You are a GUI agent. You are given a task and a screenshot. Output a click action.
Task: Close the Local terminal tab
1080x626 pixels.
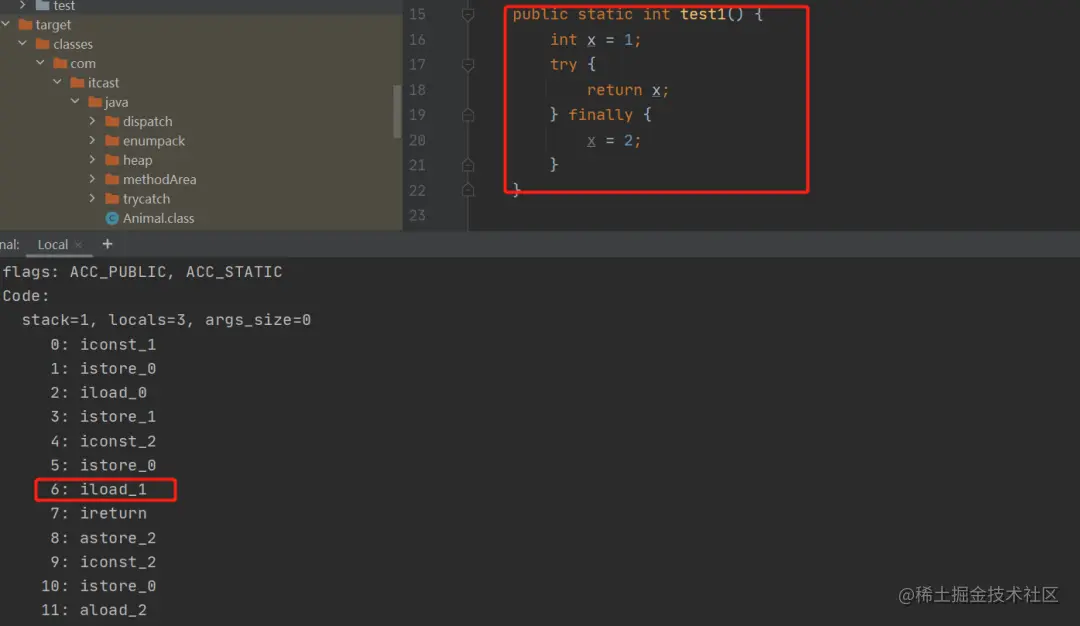pos(79,244)
